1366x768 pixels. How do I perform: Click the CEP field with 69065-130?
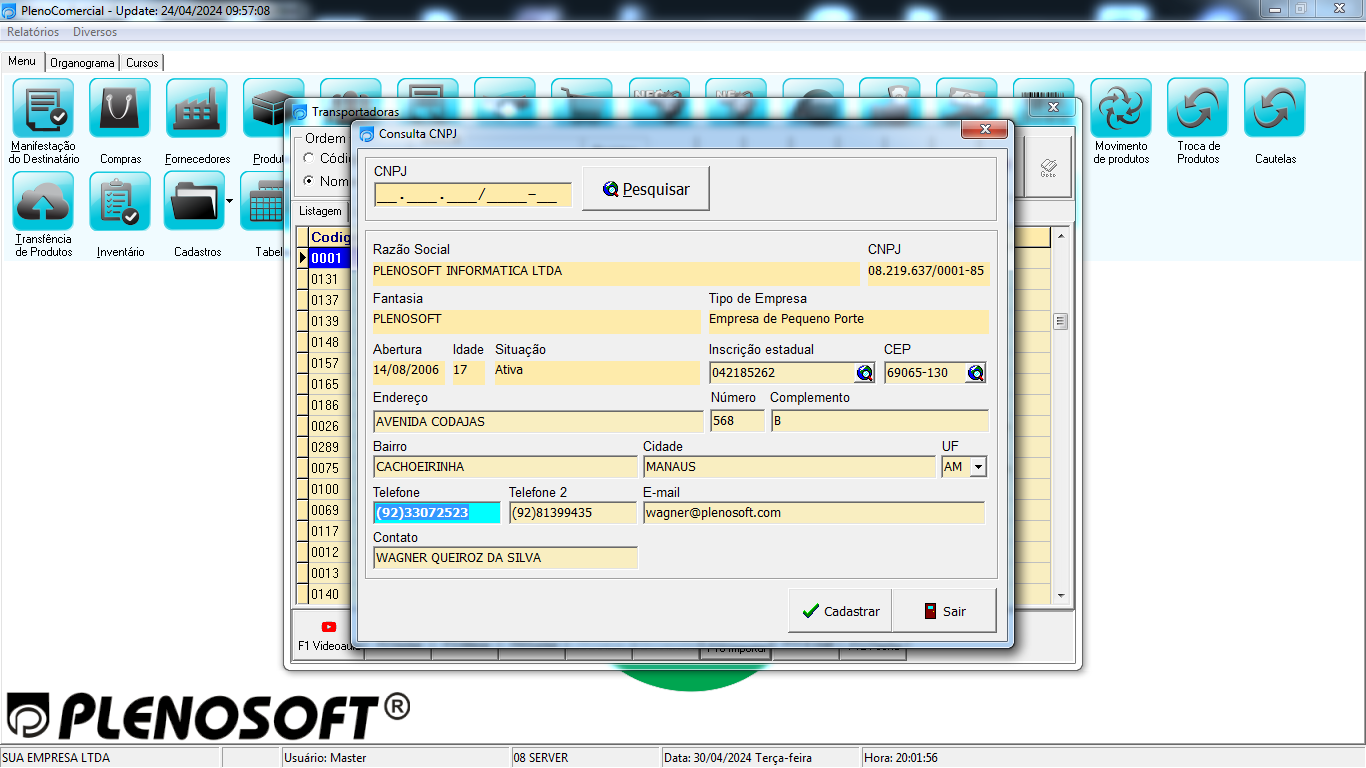[925, 373]
